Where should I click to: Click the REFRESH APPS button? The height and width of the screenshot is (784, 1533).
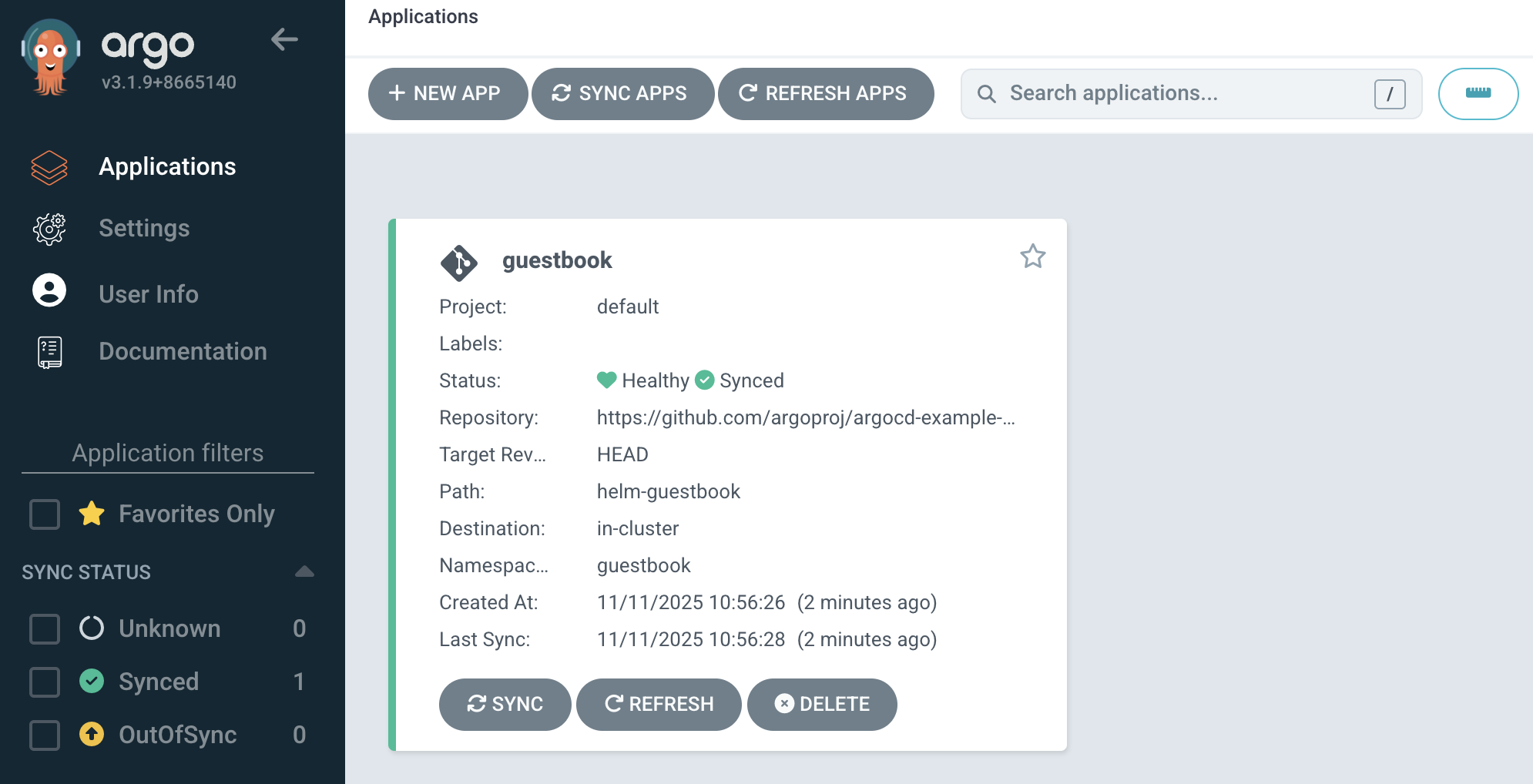point(825,93)
